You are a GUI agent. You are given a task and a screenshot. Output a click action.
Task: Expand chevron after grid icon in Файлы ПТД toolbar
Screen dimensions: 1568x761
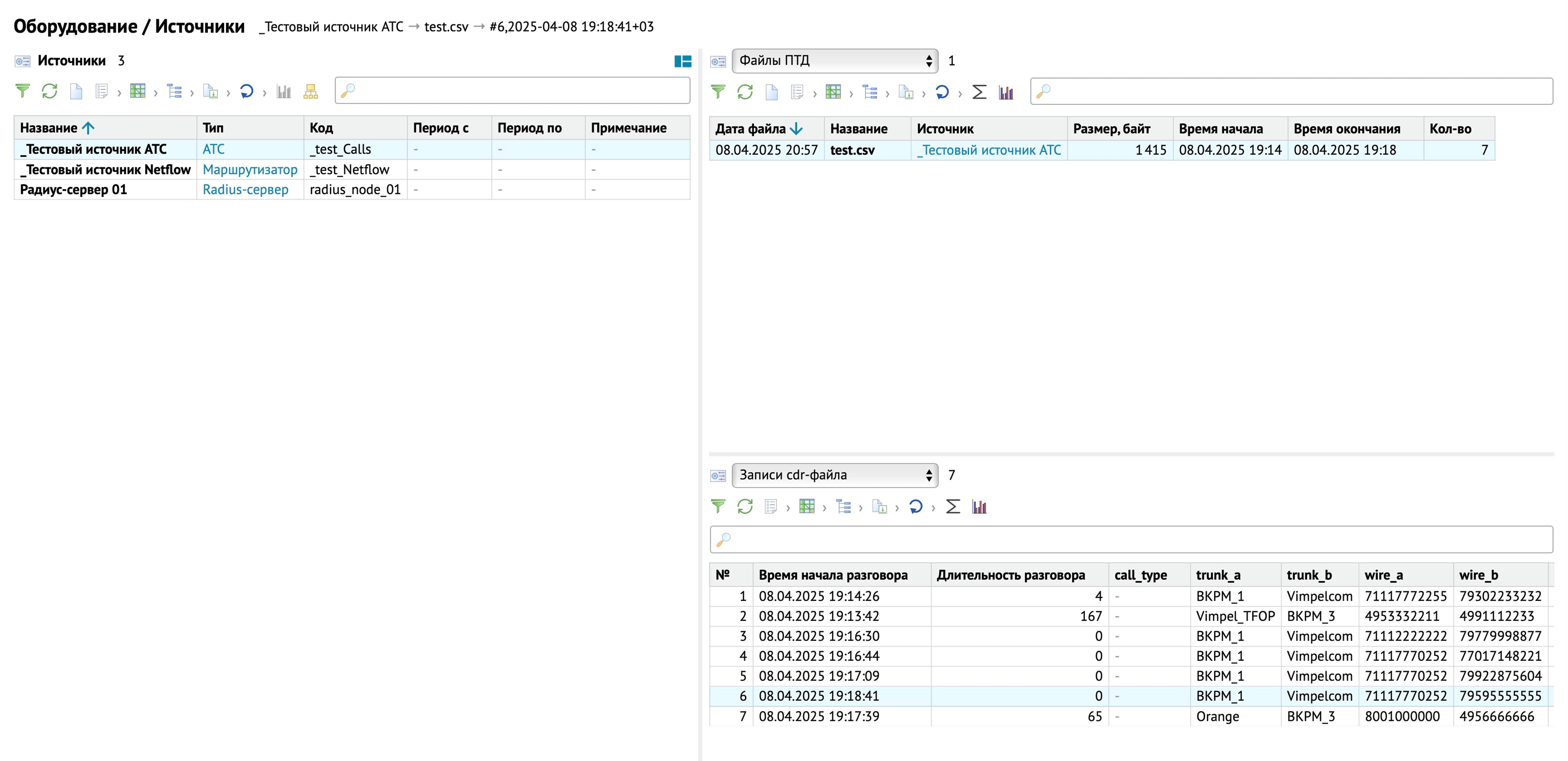(851, 93)
